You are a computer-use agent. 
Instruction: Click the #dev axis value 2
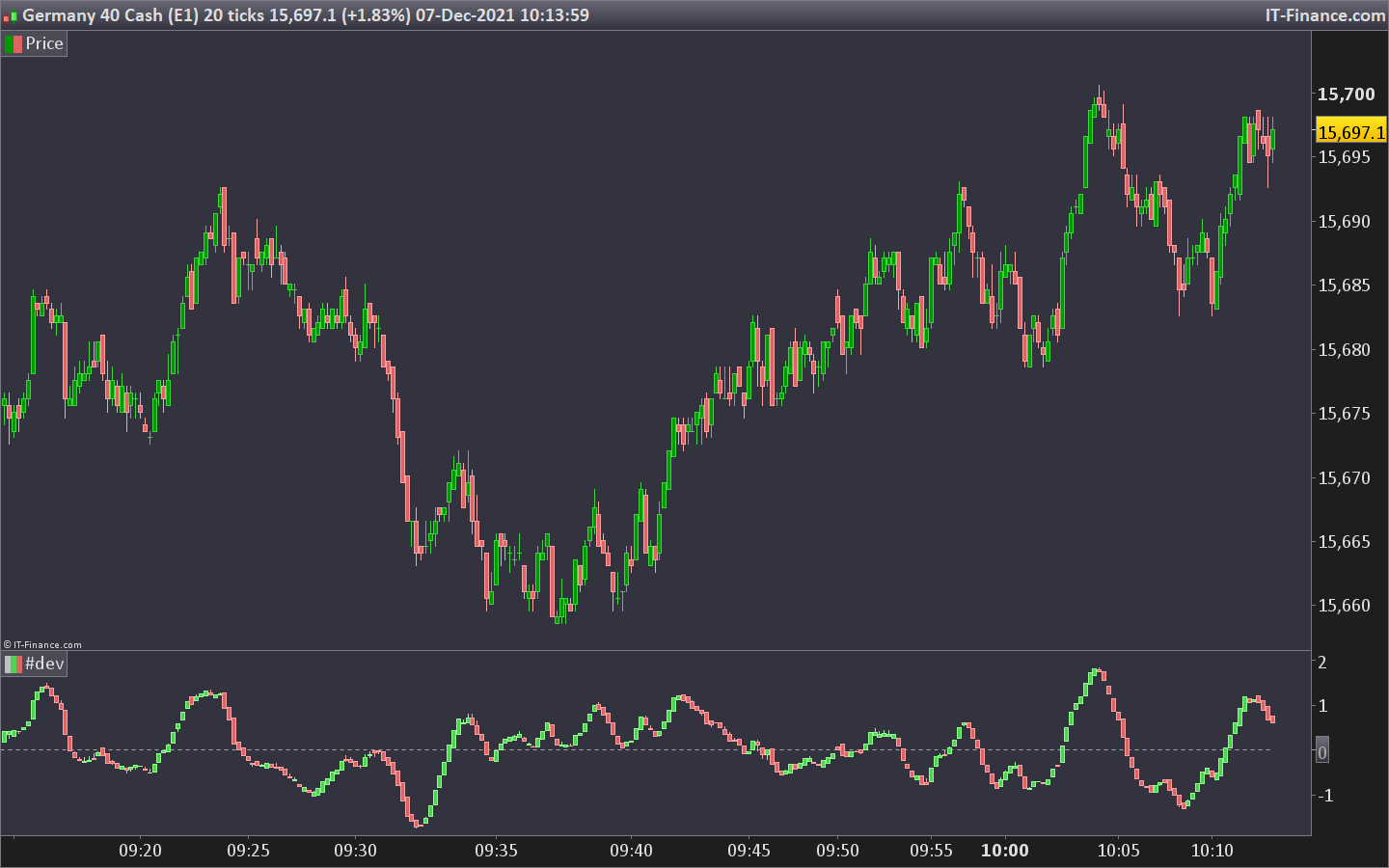click(x=1322, y=663)
